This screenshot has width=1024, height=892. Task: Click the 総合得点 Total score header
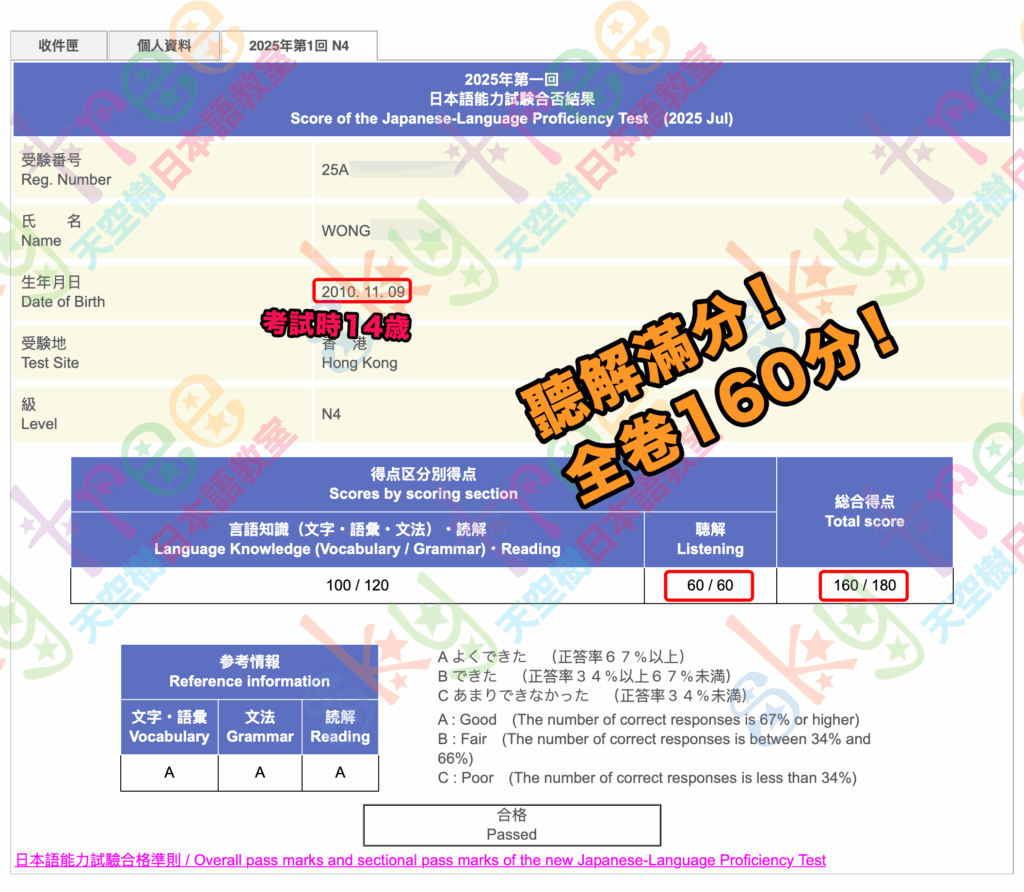[x=864, y=512]
